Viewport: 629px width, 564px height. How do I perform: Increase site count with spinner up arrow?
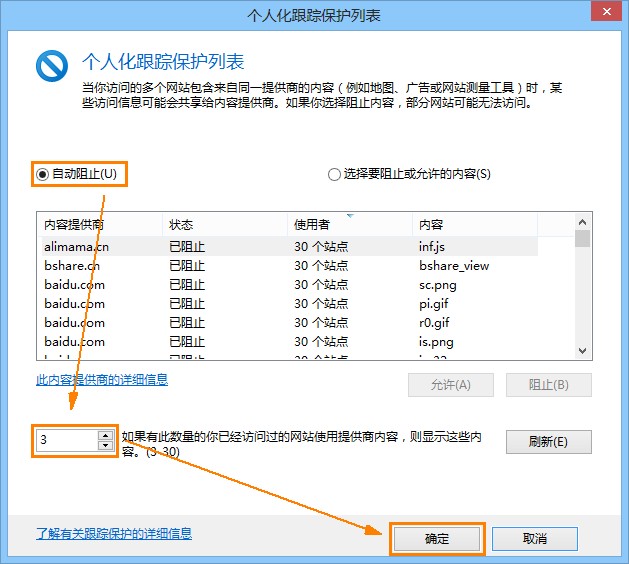[x=106, y=435]
